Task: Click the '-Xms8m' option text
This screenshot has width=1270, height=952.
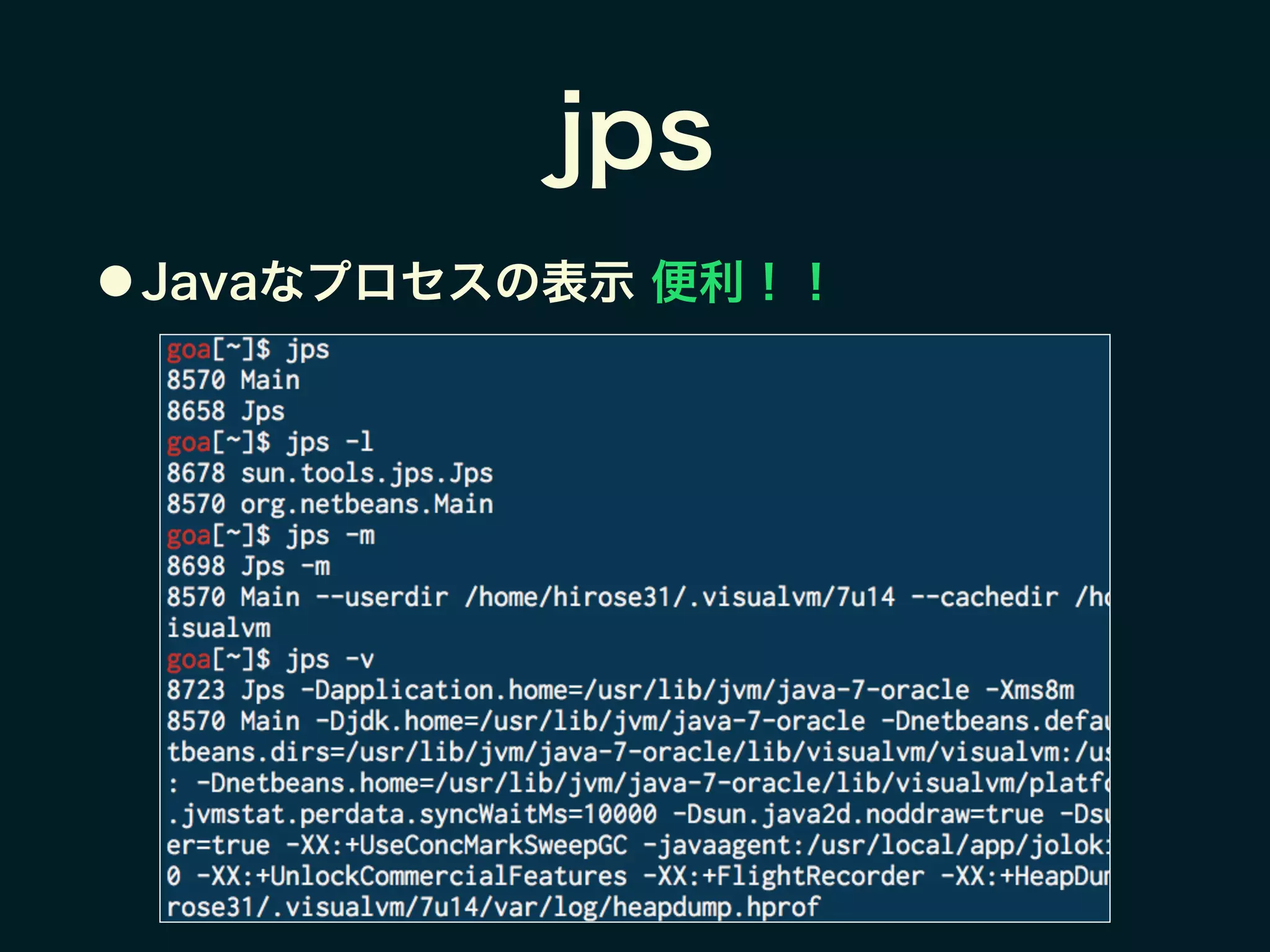Action: tap(1029, 690)
